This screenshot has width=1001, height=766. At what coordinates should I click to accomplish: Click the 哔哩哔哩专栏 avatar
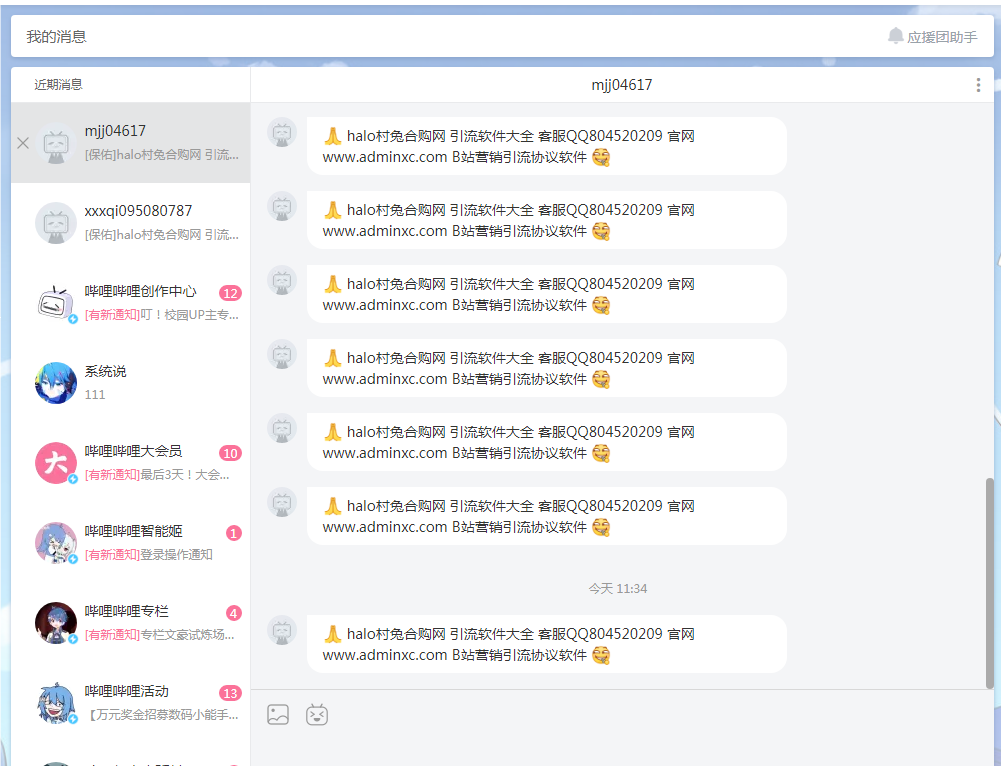pyautogui.click(x=55, y=622)
